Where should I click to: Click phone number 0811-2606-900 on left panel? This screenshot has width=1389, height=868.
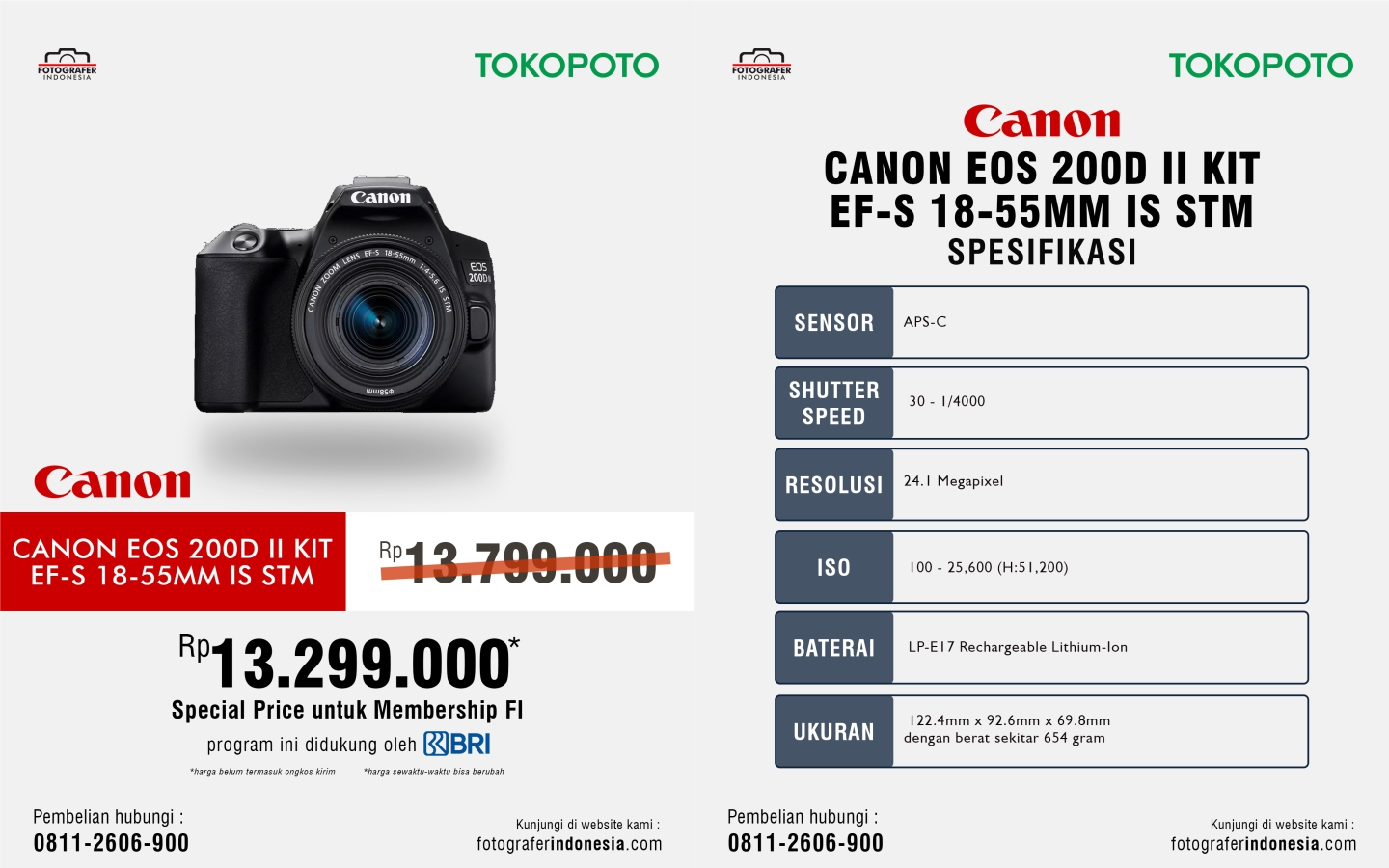point(112,843)
